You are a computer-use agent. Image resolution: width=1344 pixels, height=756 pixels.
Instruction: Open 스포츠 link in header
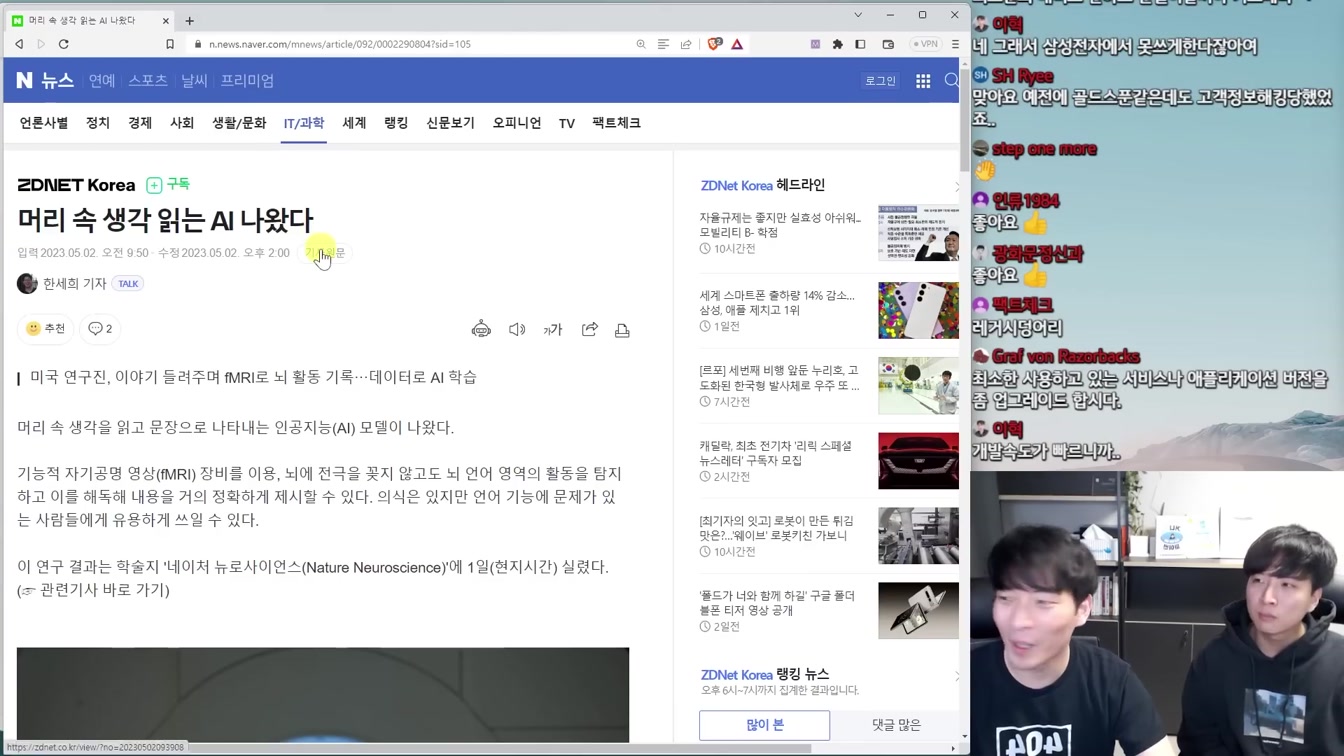[148, 81]
